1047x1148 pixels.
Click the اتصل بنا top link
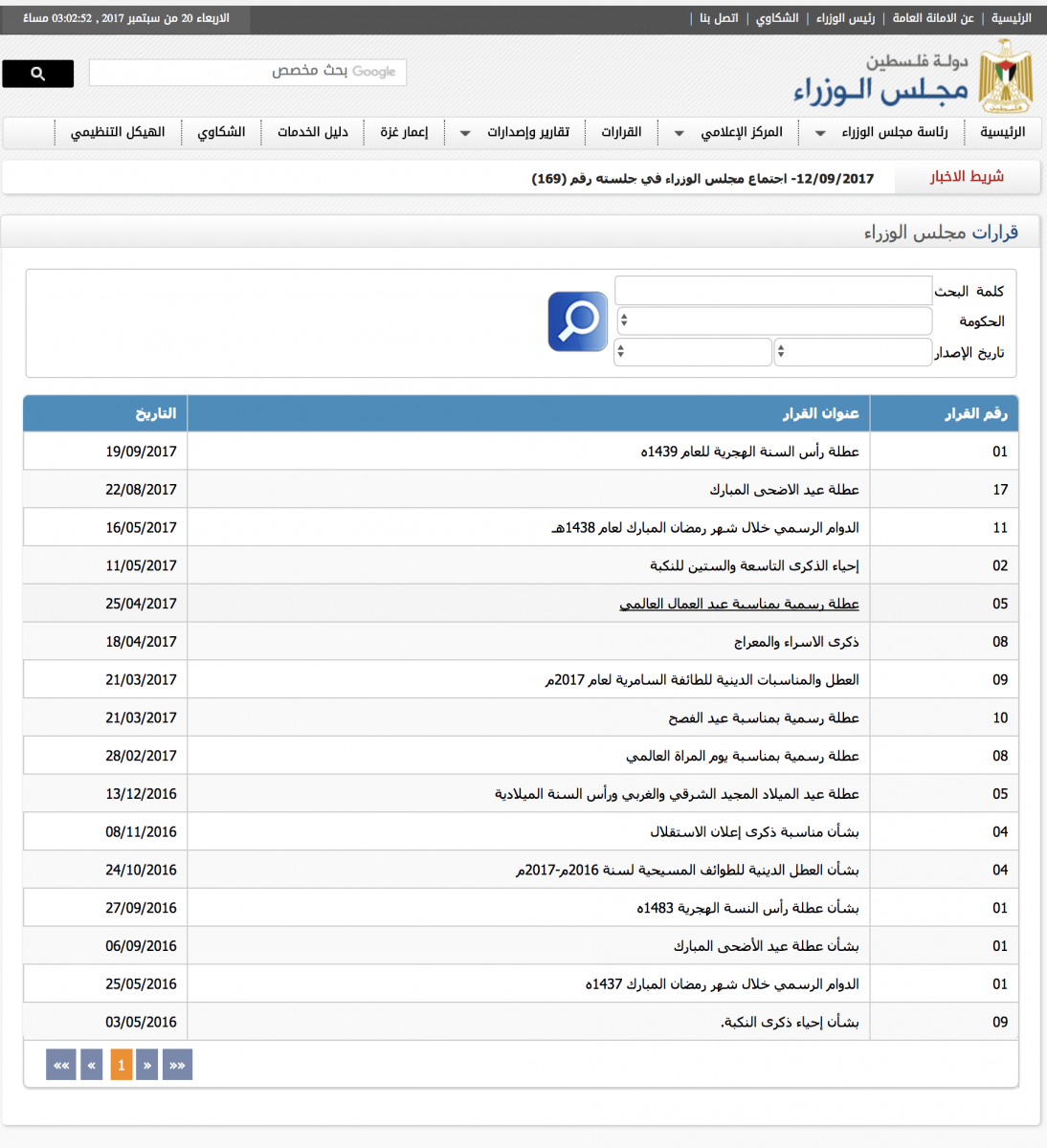coord(719,18)
